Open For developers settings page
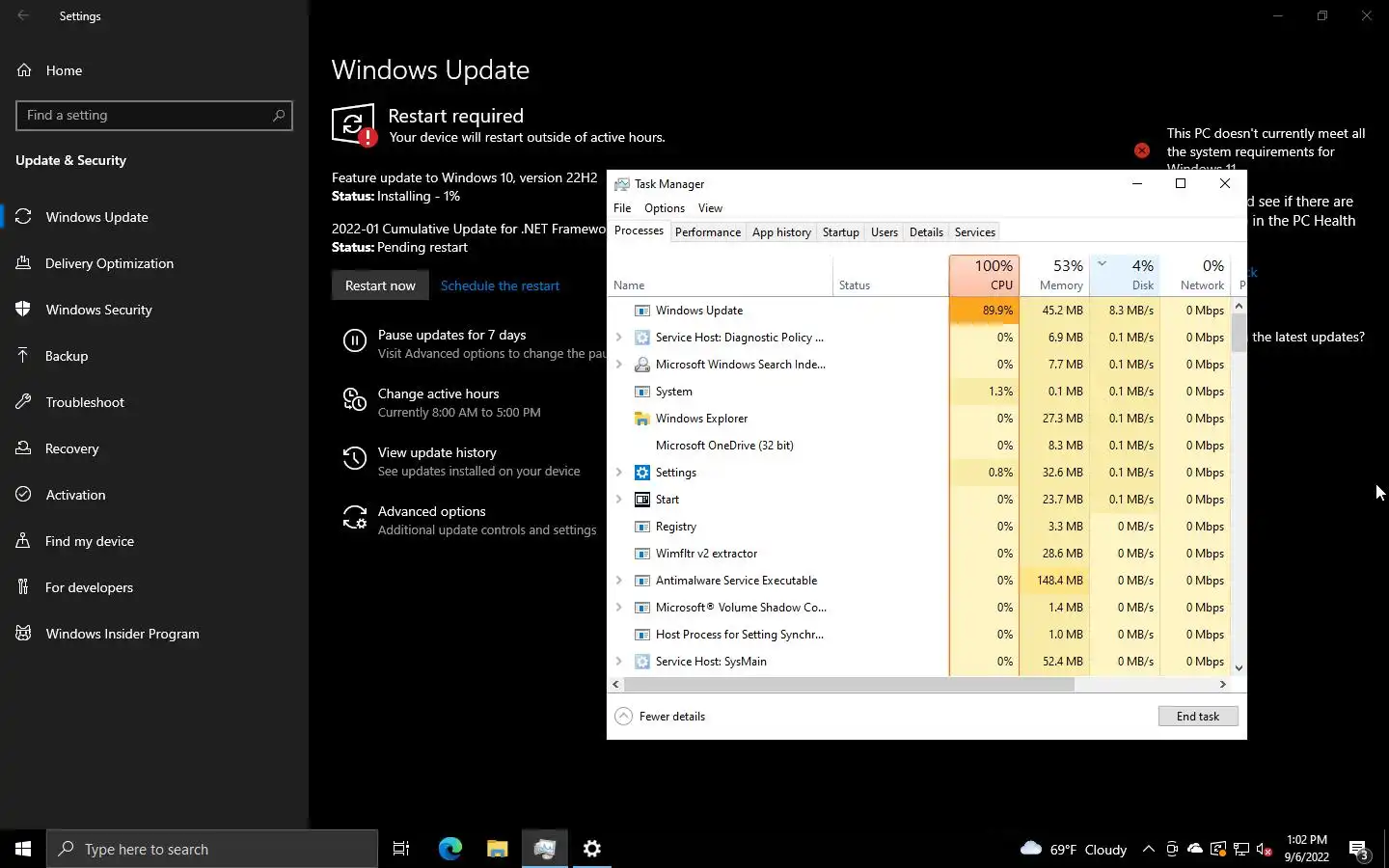 click(x=154, y=587)
